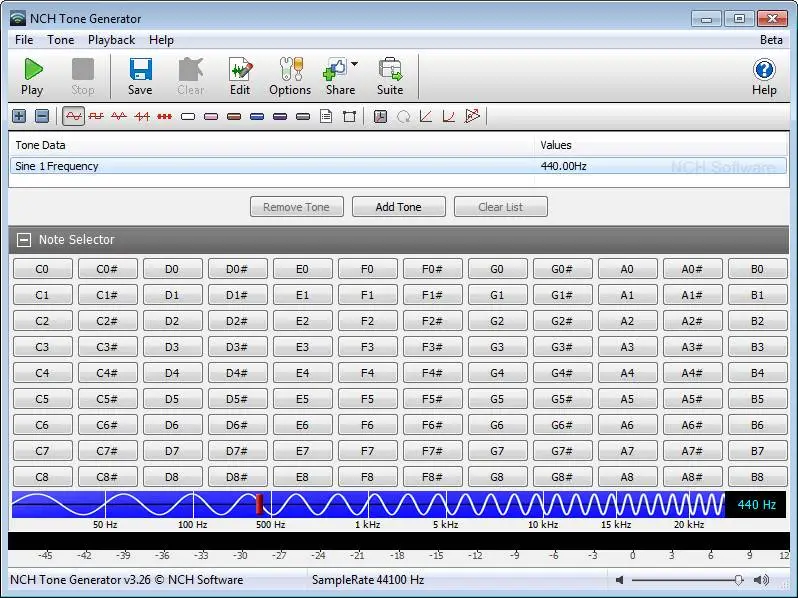
Task: Open the Options settings icon
Action: point(290,76)
